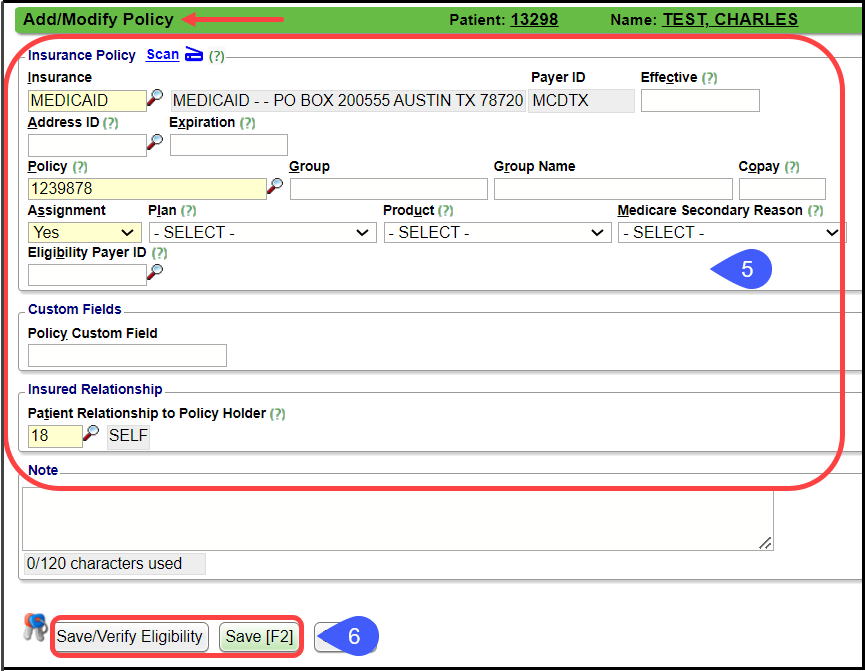Click the keys icon beside Save/Verify Eligibility
This screenshot has width=865, height=671.
pyautogui.click(x=35, y=628)
